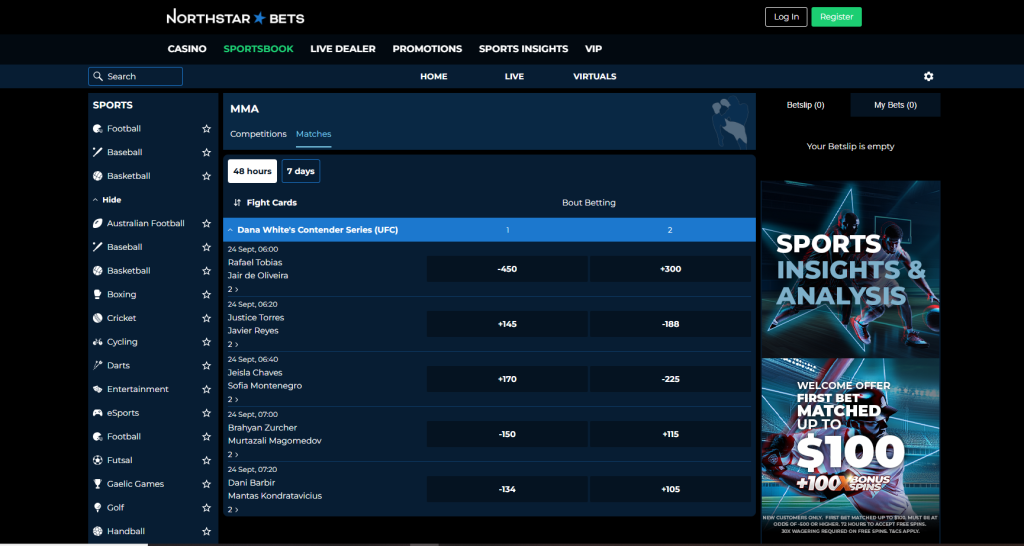Filter matches to 7 days
This screenshot has width=1024, height=546.
coord(300,171)
